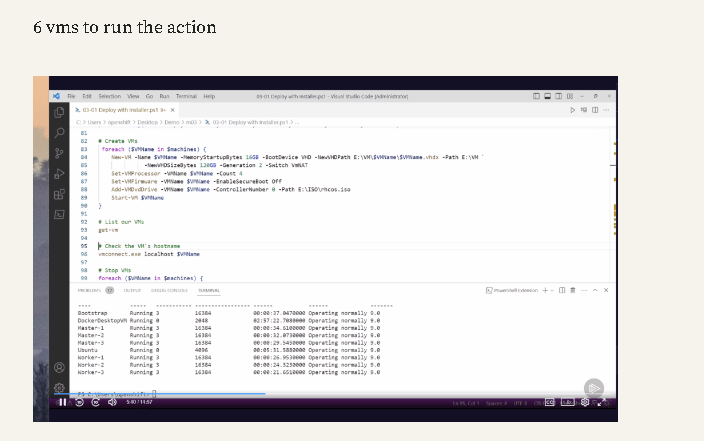
Task: Maximize the panel with the chevron up
Action: click(x=595, y=291)
